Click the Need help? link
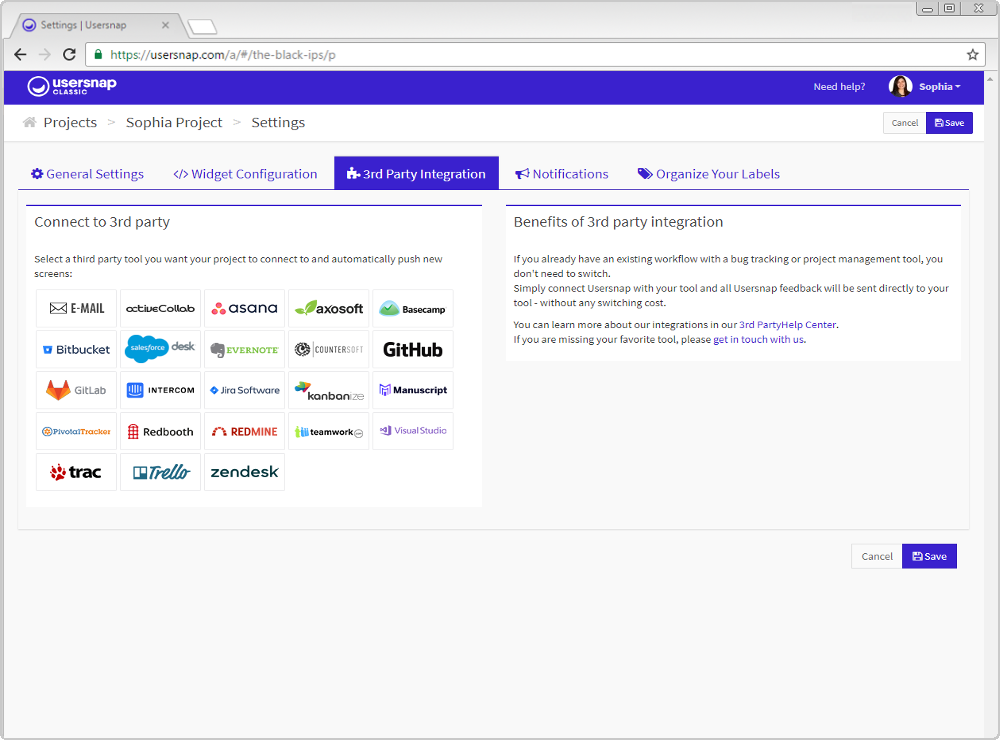The width and height of the screenshot is (1000, 740). pyautogui.click(x=839, y=87)
